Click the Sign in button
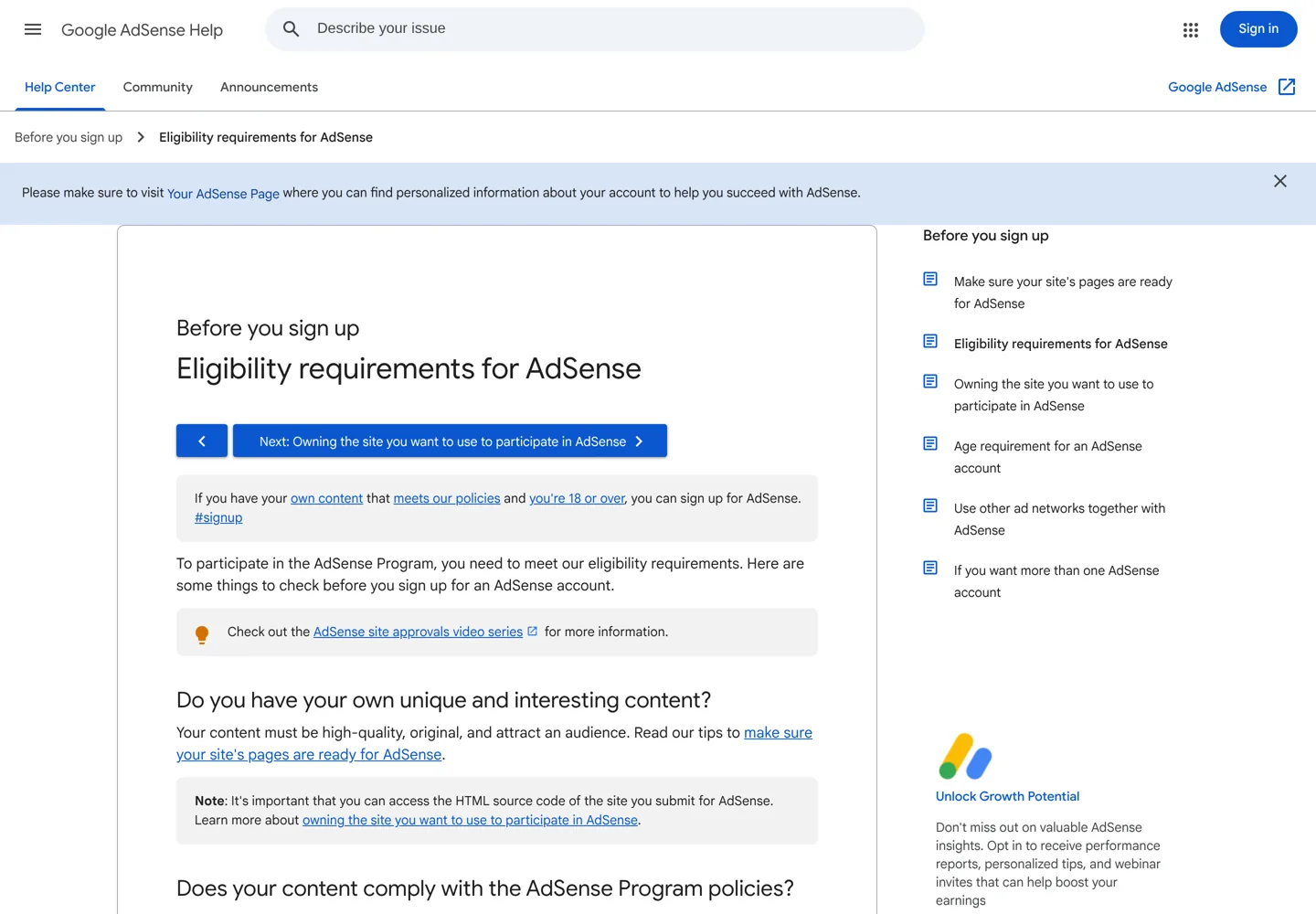This screenshot has width=1316, height=914. 1258,29
